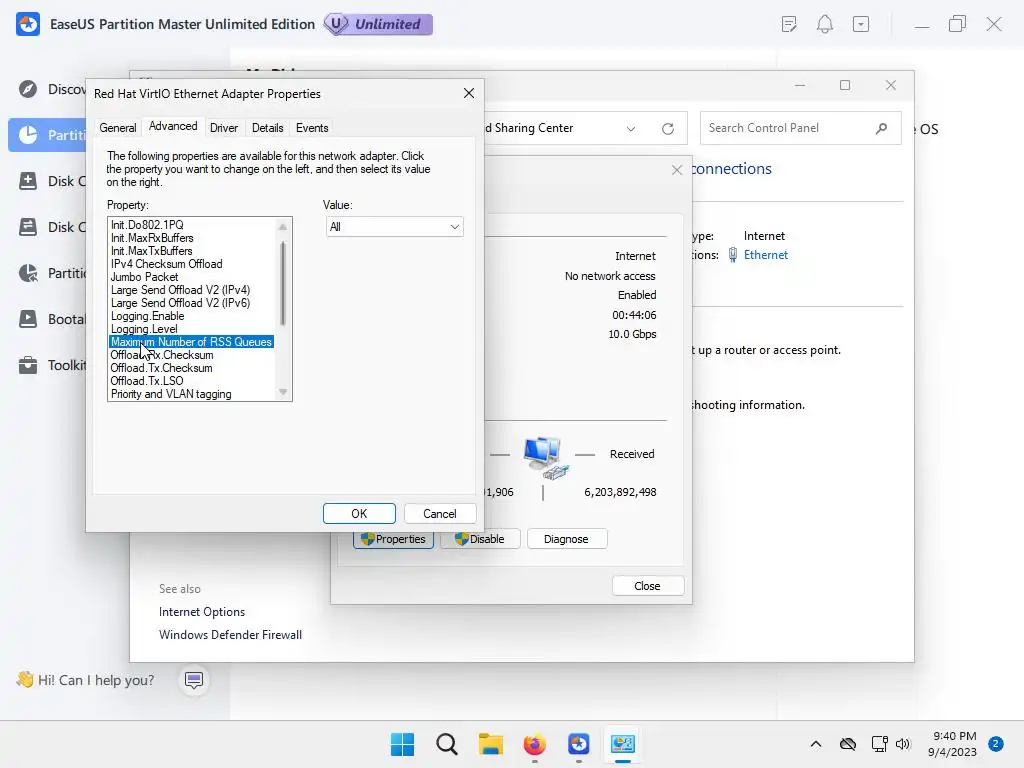Show hidden system tray icons
This screenshot has width=1024, height=768.
click(816, 744)
